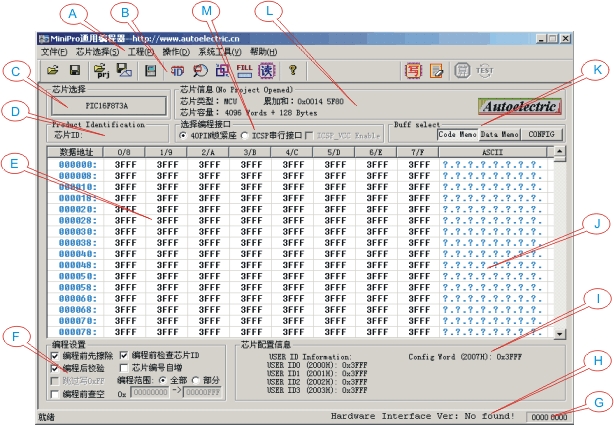Click 芯片容量 4096 Words + 128 Bytes text
The height and width of the screenshot is (425, 614).
click(249, 113)
